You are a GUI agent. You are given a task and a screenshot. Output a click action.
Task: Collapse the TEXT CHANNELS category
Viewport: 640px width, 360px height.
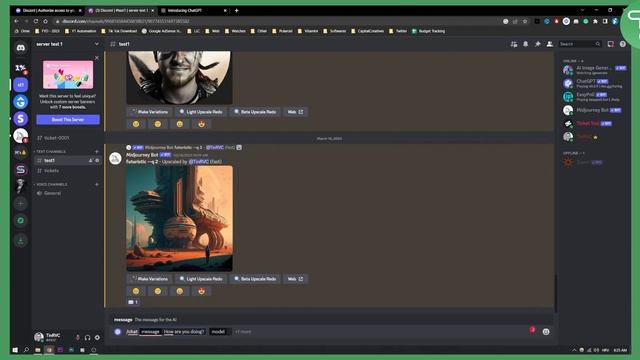[x=51, y=151]
